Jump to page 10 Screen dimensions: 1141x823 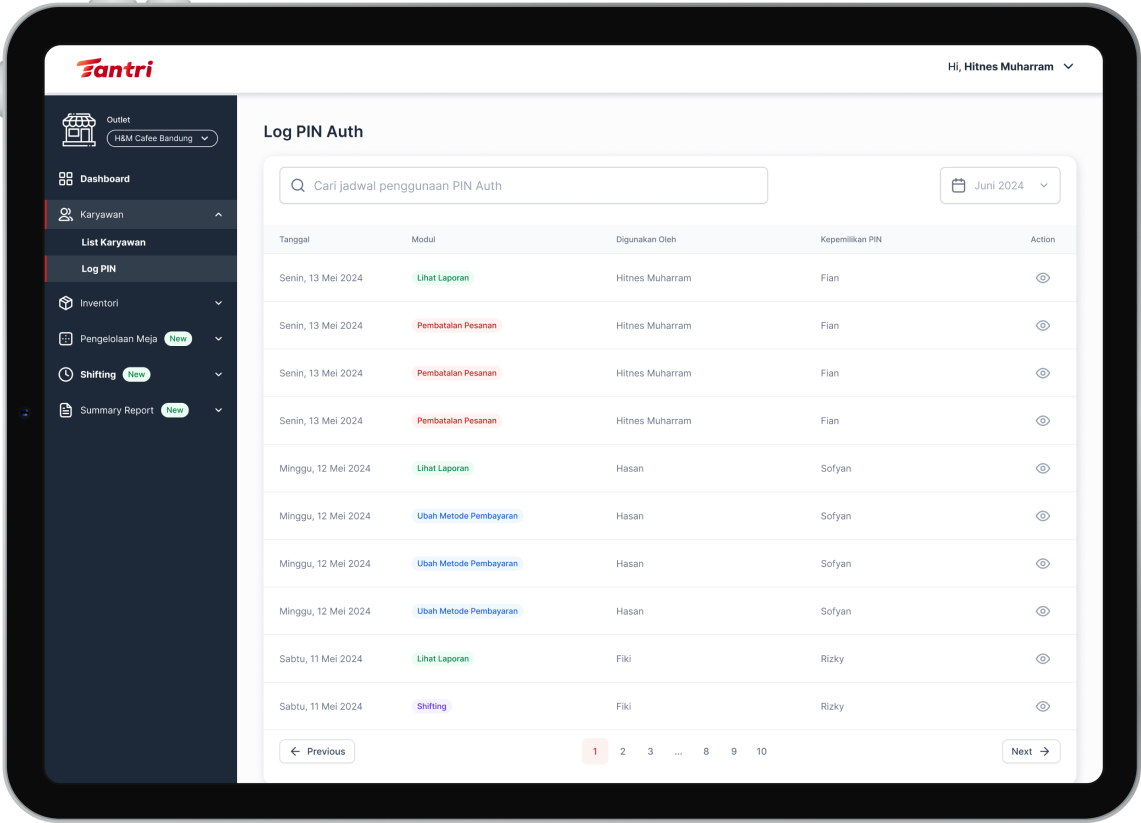[x=761, y=751]
